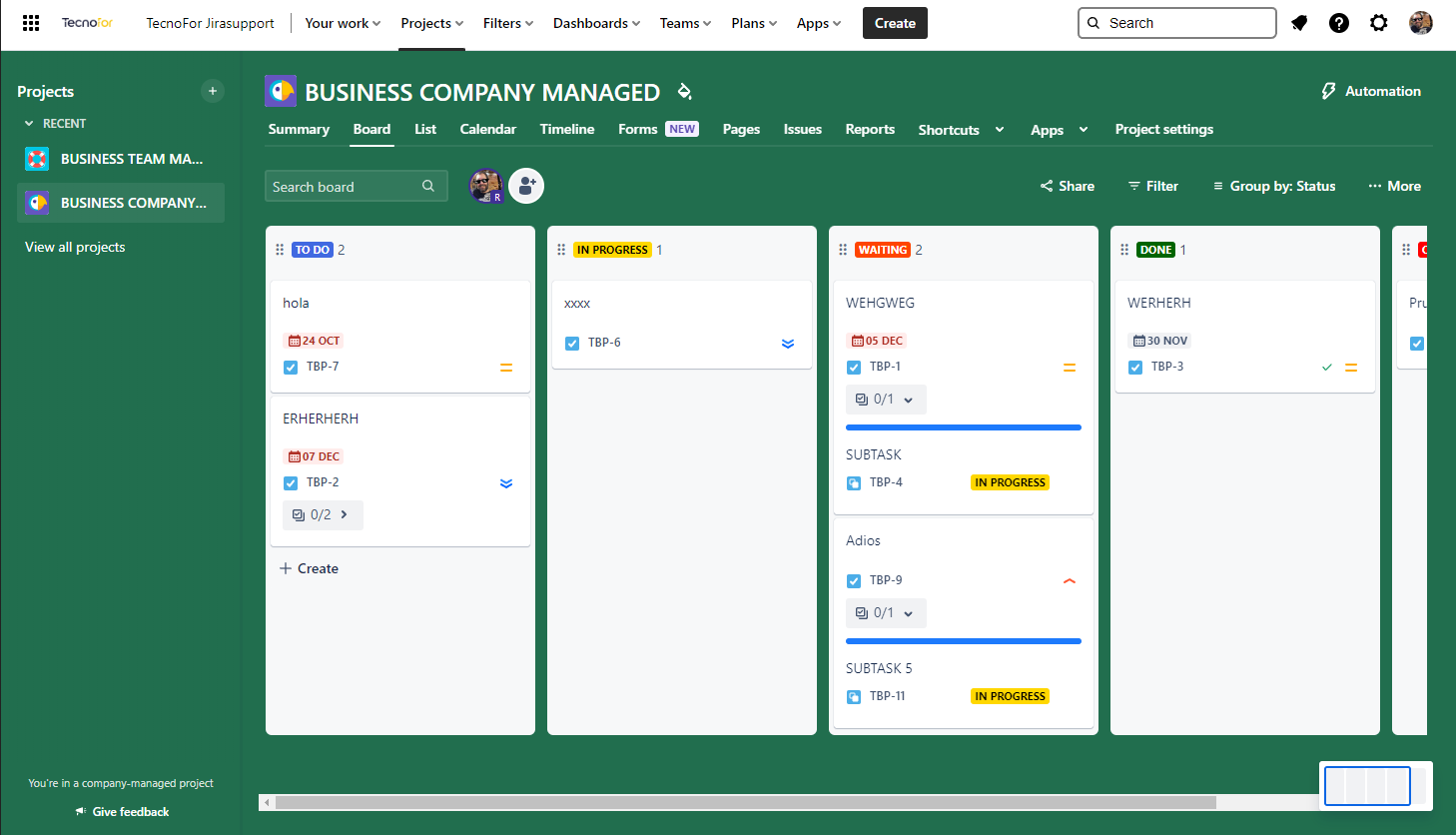
Task: Open the settings gear icon
Action: click(x=1379, y=23)
